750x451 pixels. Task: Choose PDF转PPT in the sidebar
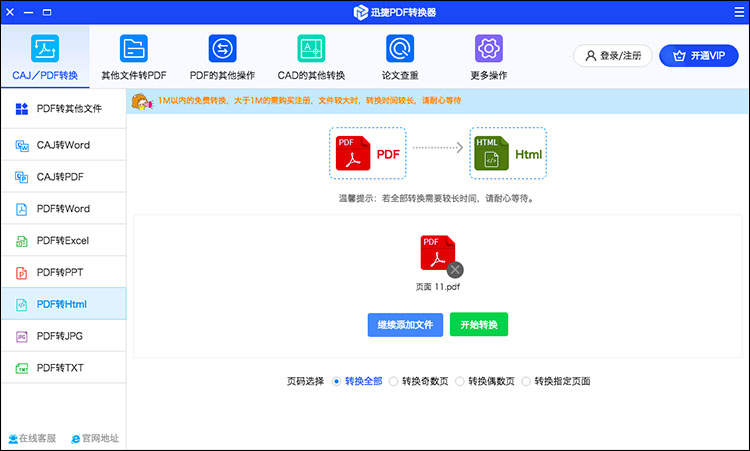point(64,273)
